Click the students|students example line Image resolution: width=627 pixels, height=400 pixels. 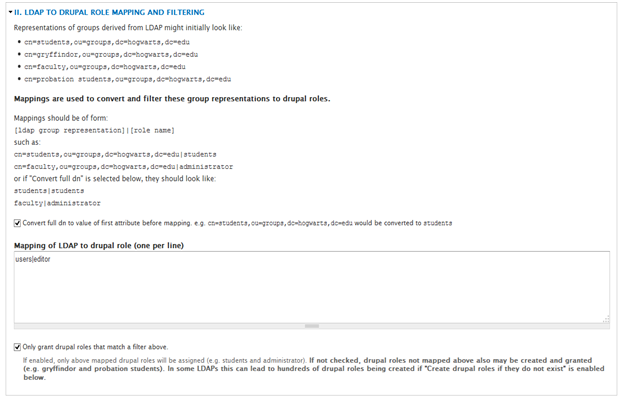49,190
